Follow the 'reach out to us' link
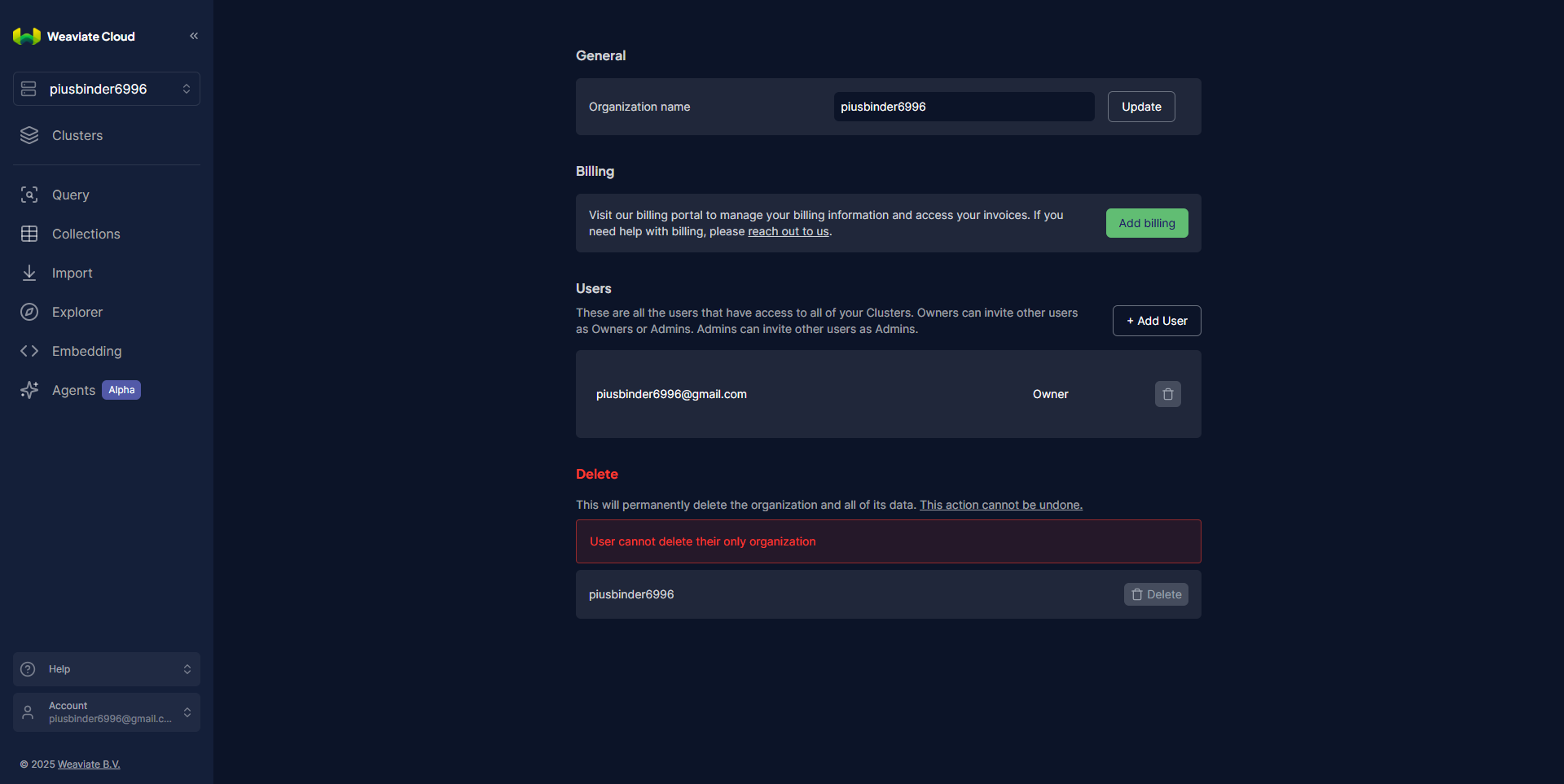This screenshot has height=784, width=1564. click(x=789, y=231)
